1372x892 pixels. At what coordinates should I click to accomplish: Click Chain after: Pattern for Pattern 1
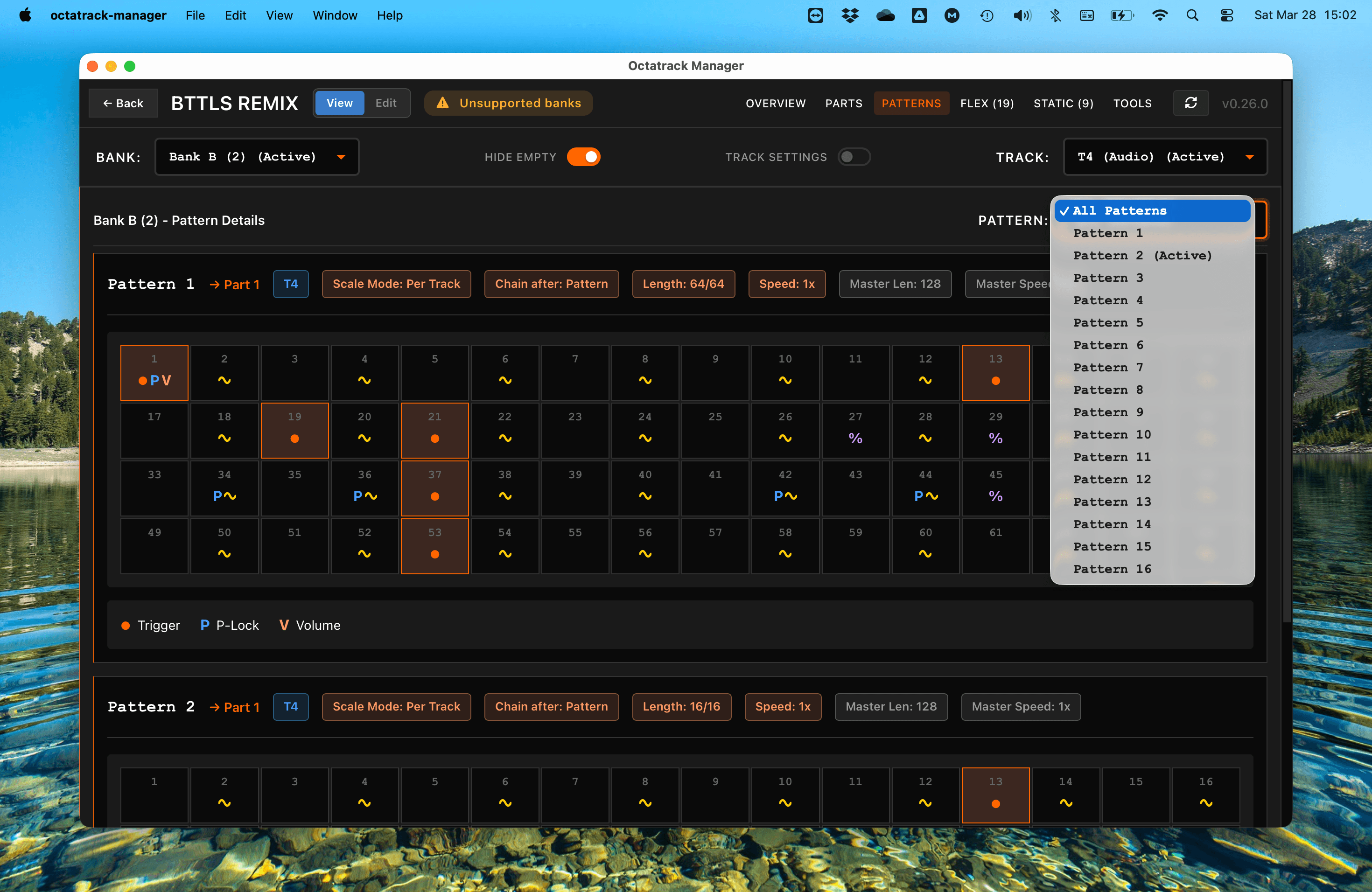pos(551,284)
